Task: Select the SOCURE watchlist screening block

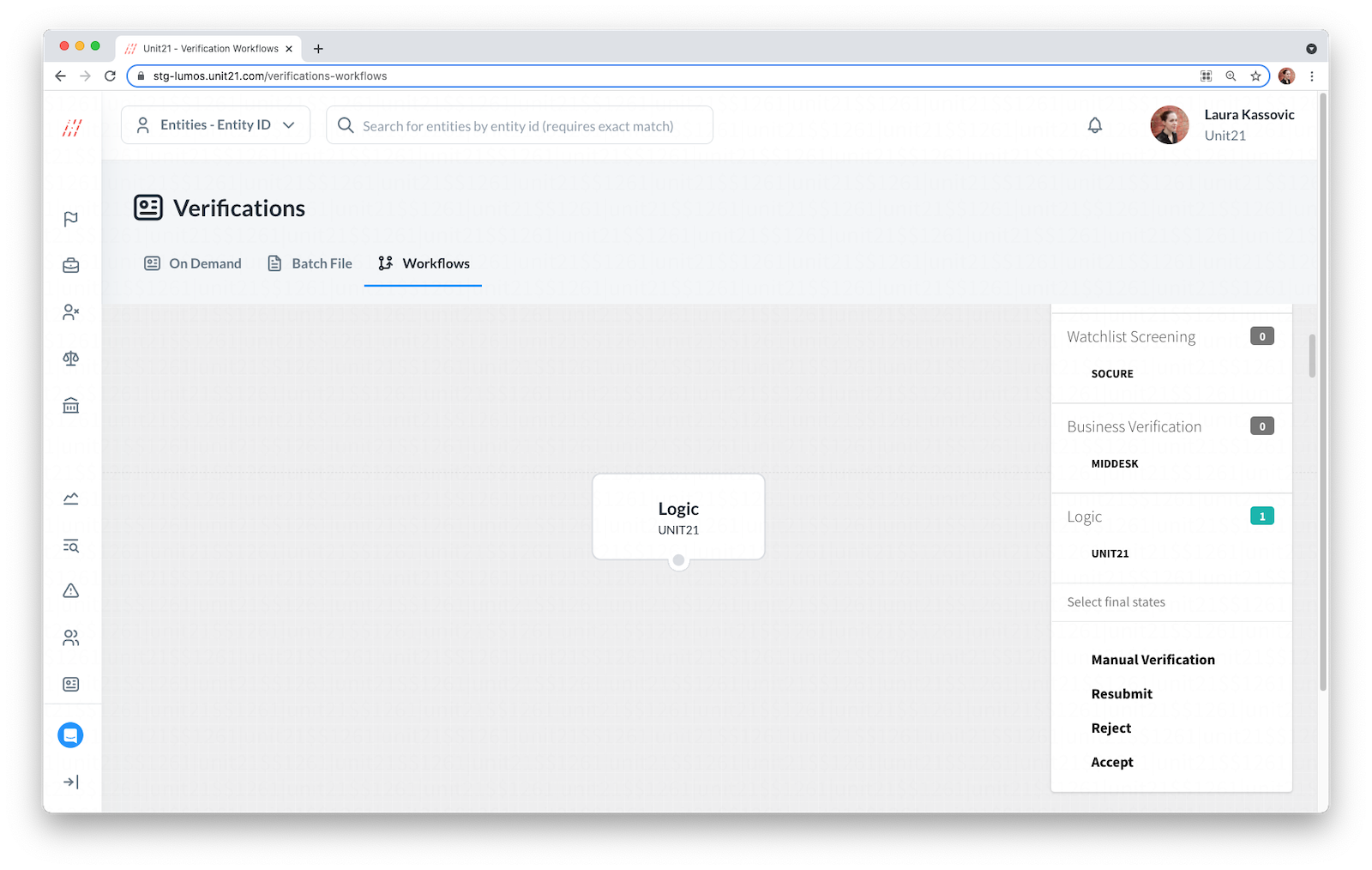Action: (x=1112, y=374)
